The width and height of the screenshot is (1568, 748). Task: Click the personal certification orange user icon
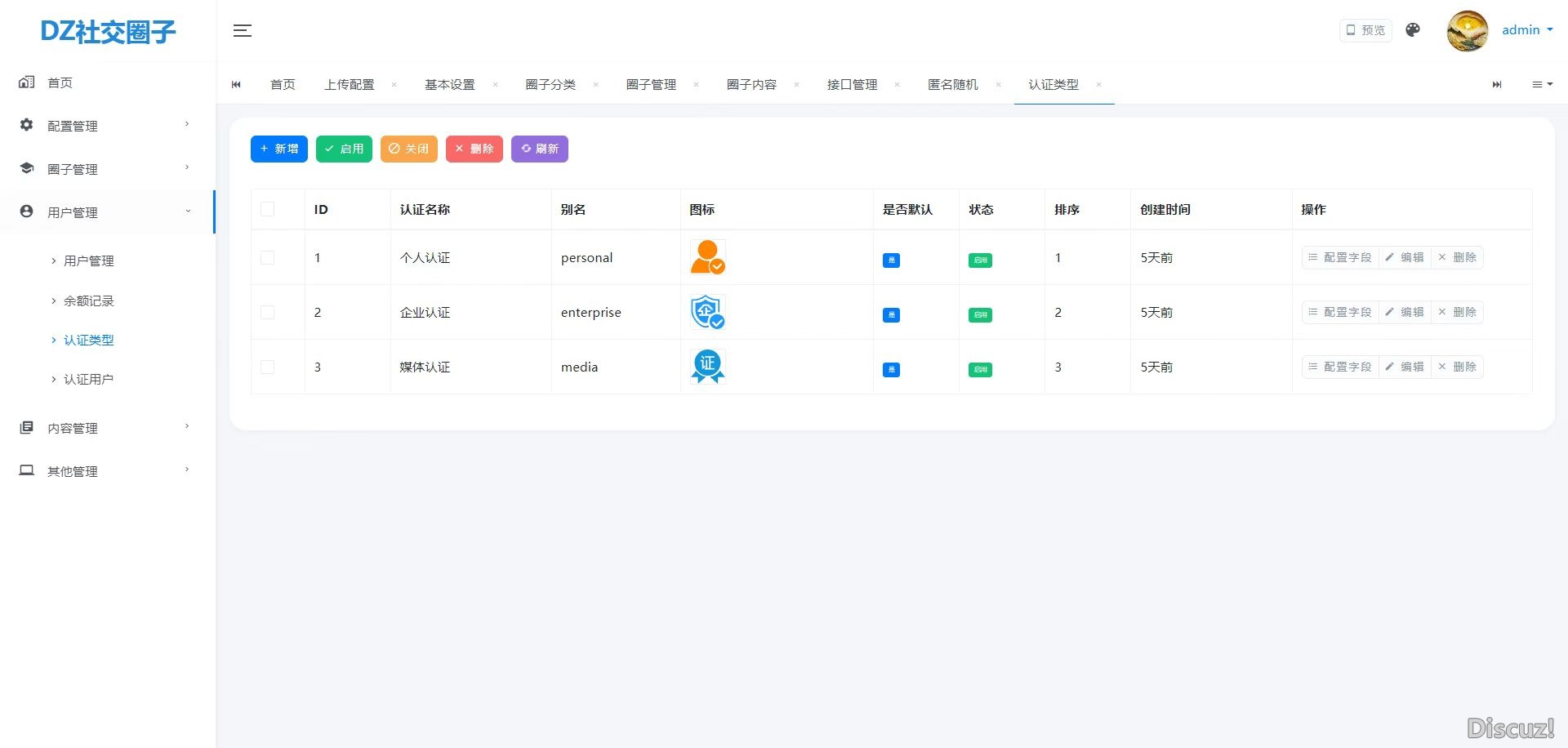coord(707,257)
